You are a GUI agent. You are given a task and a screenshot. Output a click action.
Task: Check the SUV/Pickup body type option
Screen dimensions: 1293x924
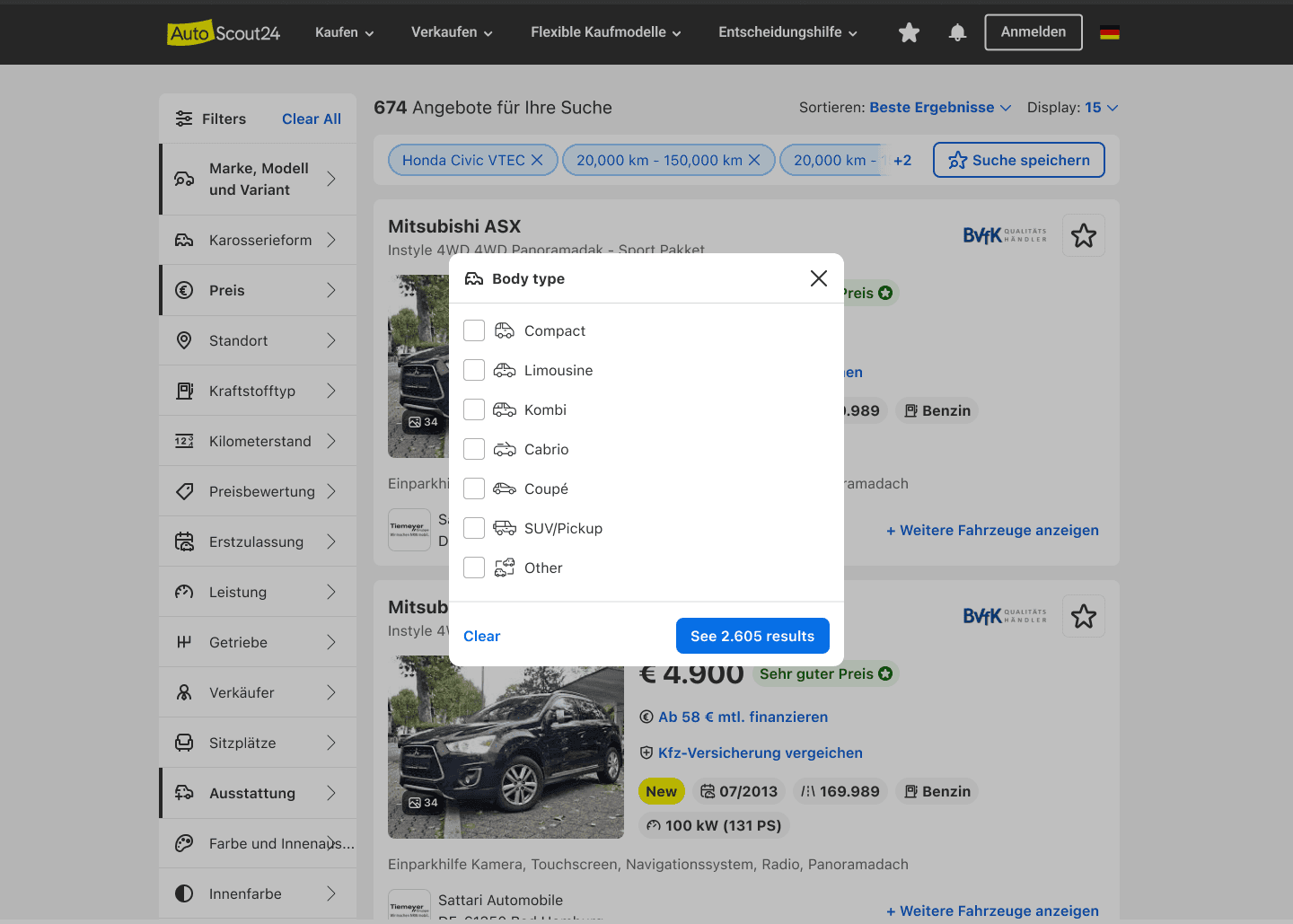[474, 528]
